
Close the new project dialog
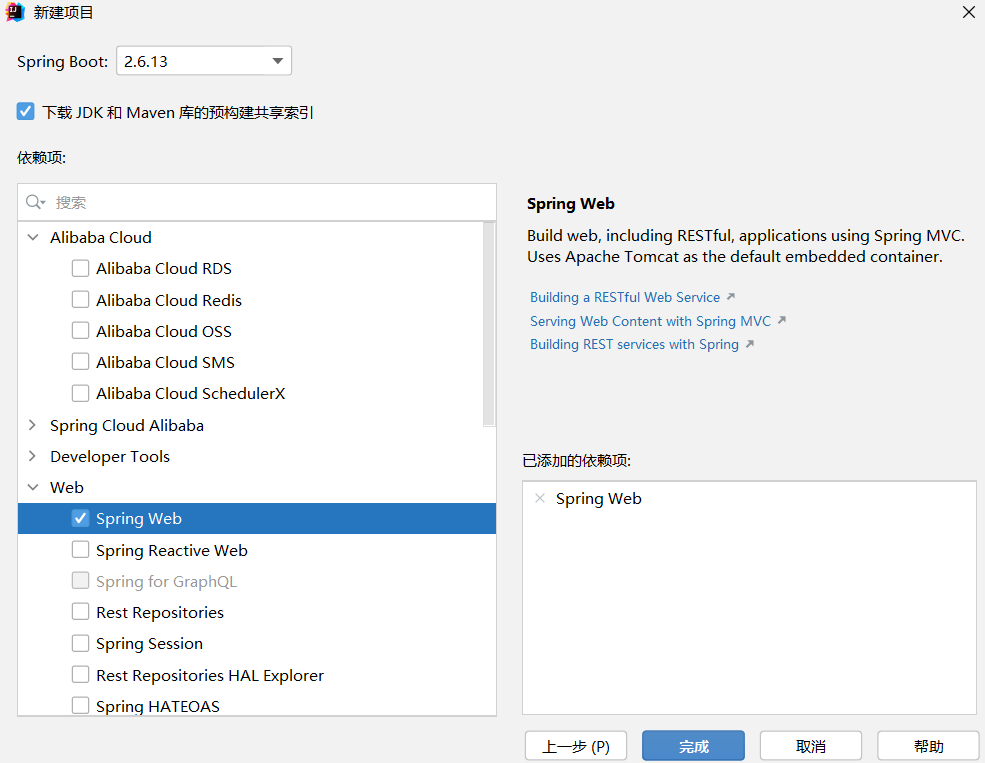[x=969, y=12]
